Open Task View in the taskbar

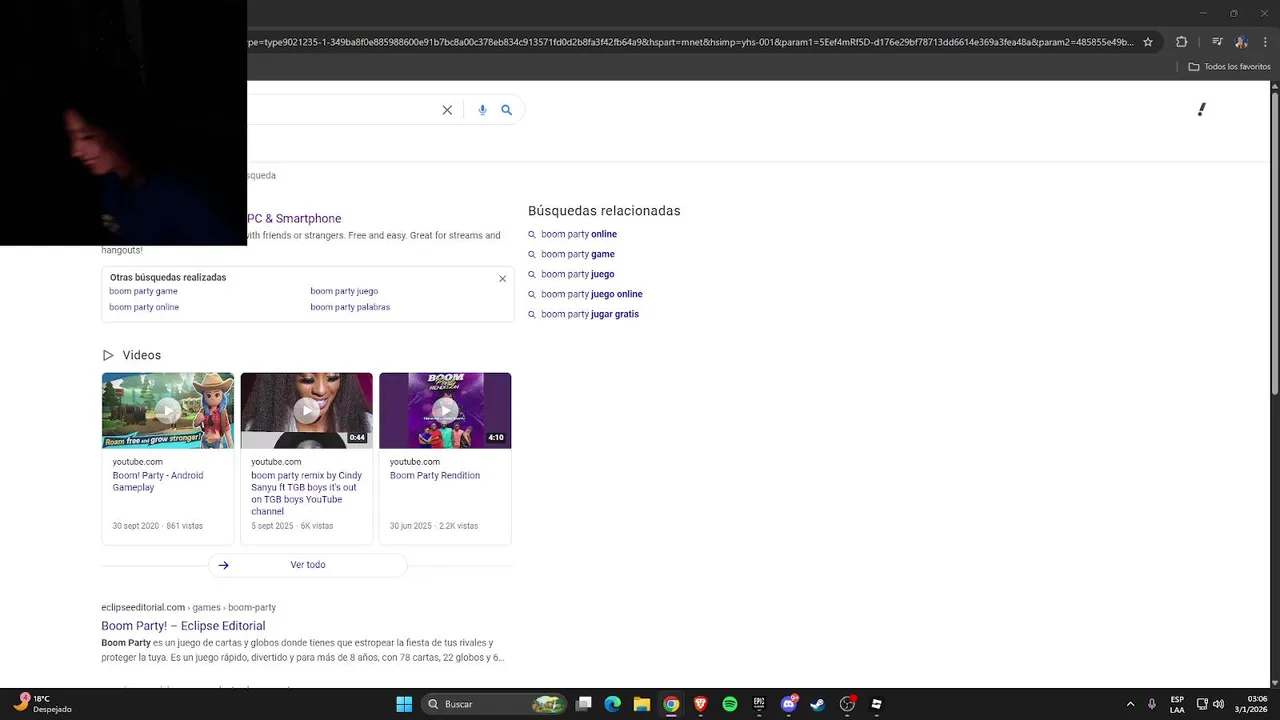[x=584, y=704]
